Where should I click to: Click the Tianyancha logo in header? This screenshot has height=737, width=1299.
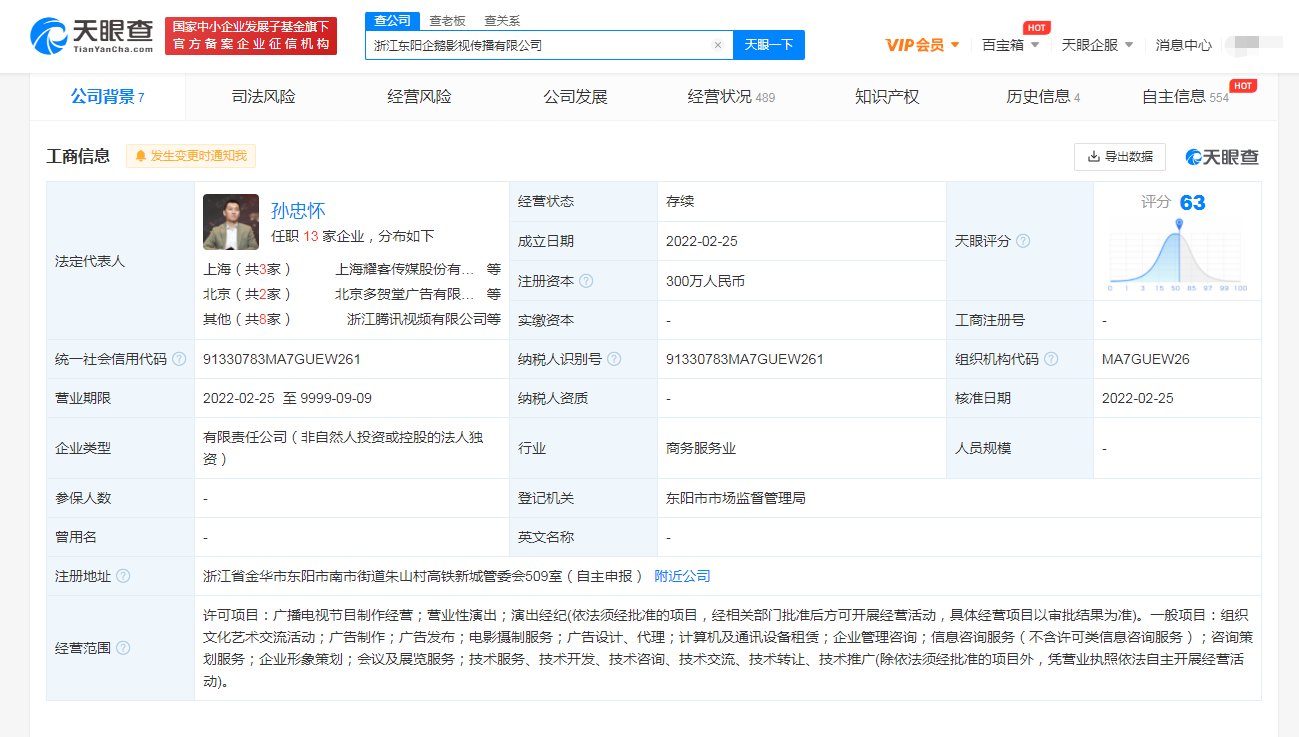pos(92,36)
